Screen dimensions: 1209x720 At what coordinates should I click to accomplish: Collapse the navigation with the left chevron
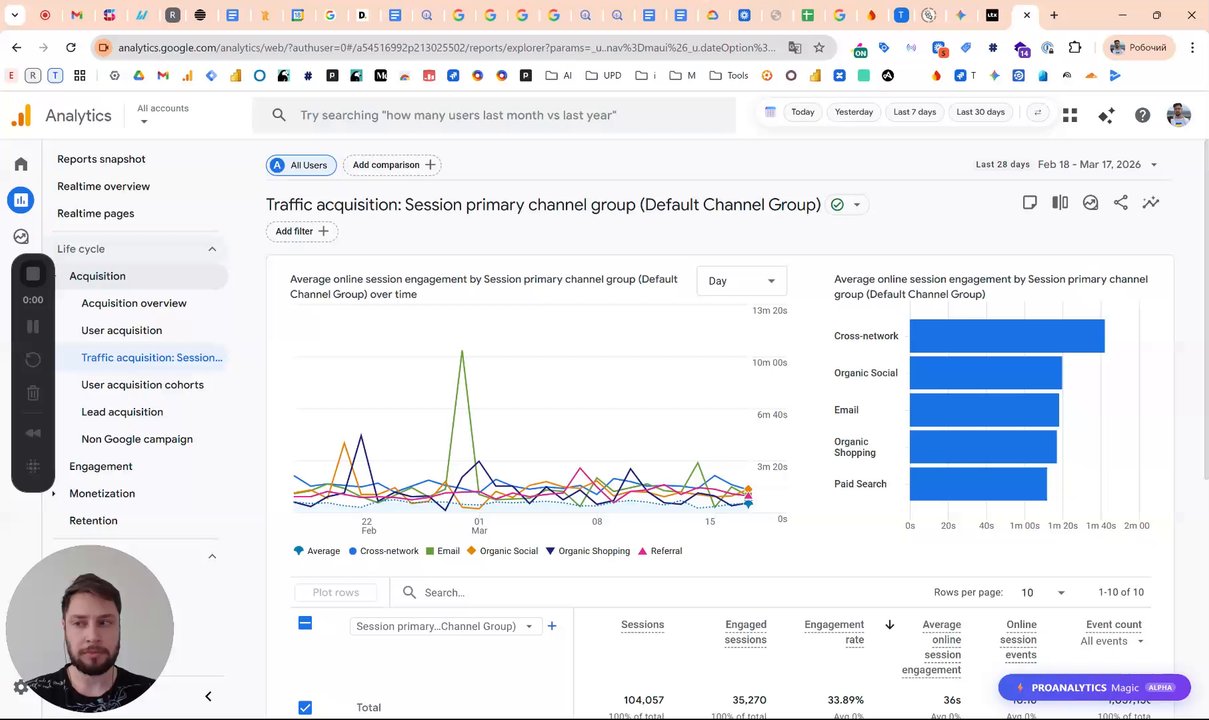[x=208, y=696]
